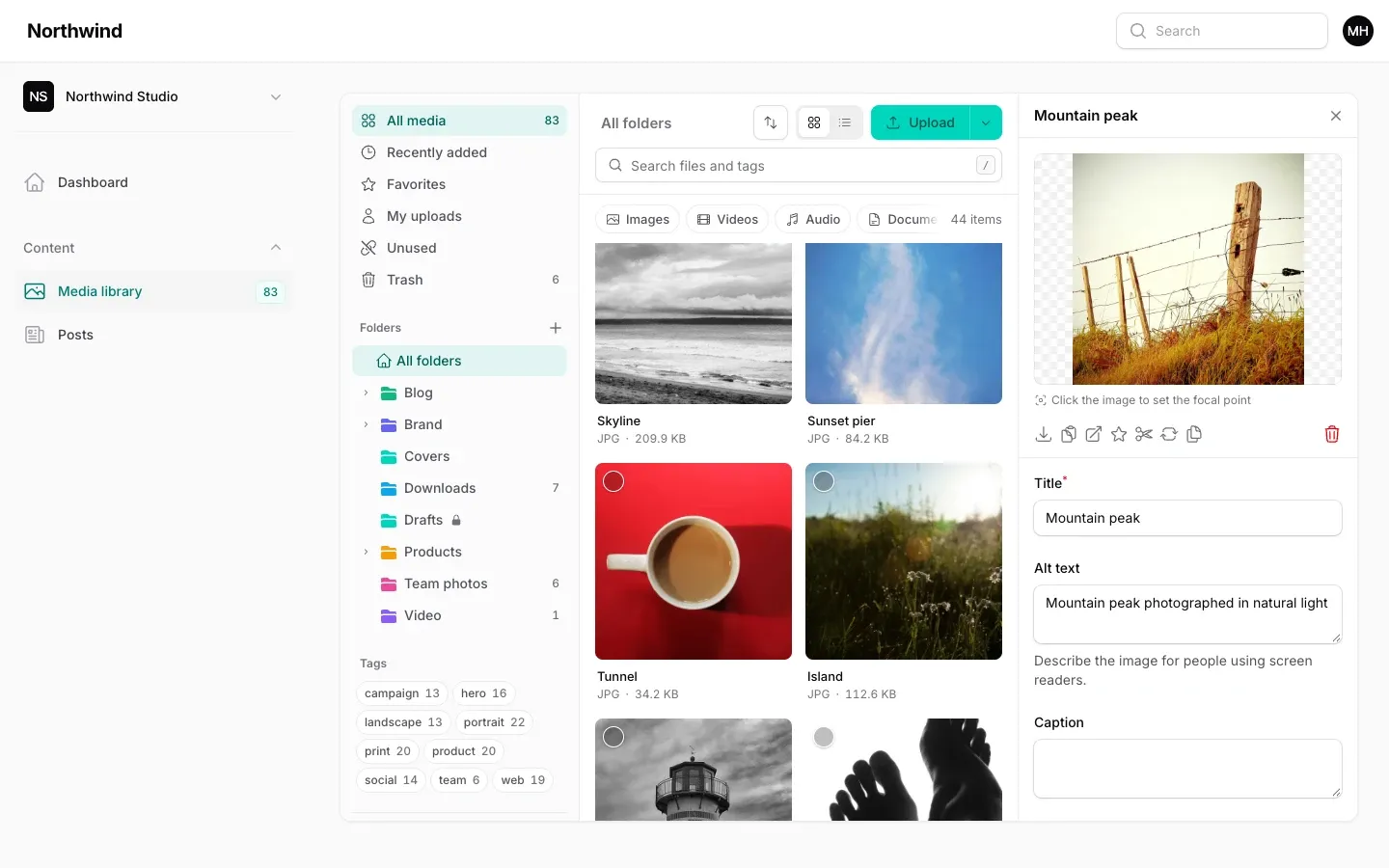
Task: Switch to grid view
Action: 814,122
